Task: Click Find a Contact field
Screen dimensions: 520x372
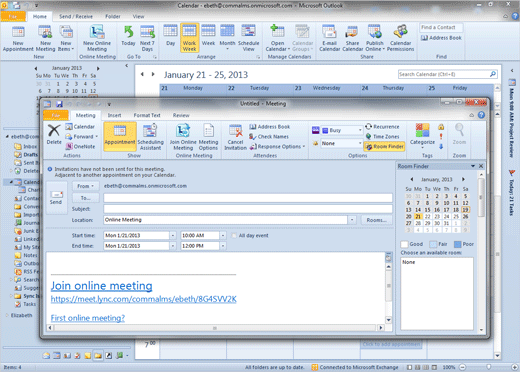Action: 441,27
